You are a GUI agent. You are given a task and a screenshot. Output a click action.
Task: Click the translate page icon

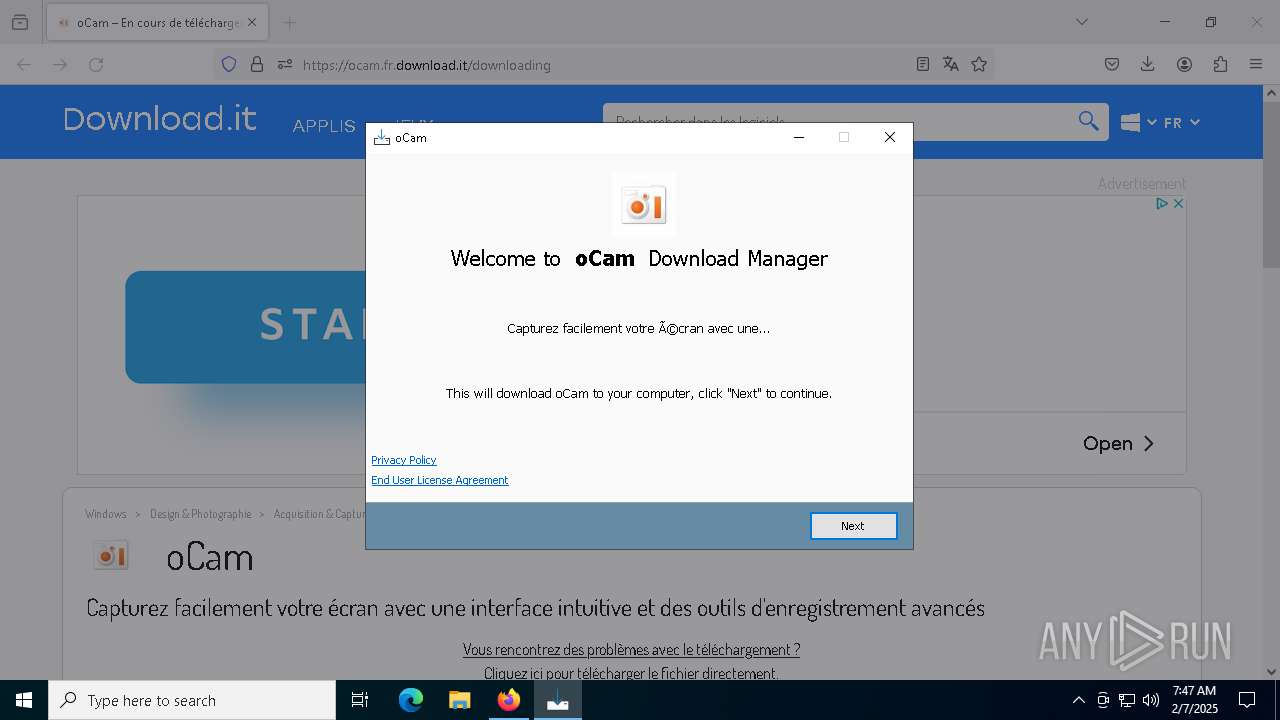pos(951,64)
